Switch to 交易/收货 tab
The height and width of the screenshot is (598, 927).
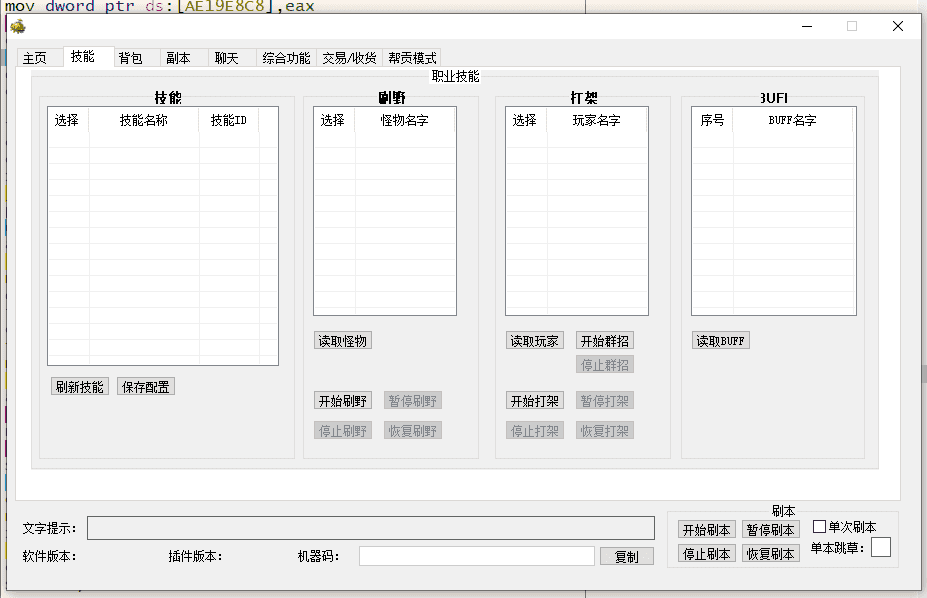349,58
